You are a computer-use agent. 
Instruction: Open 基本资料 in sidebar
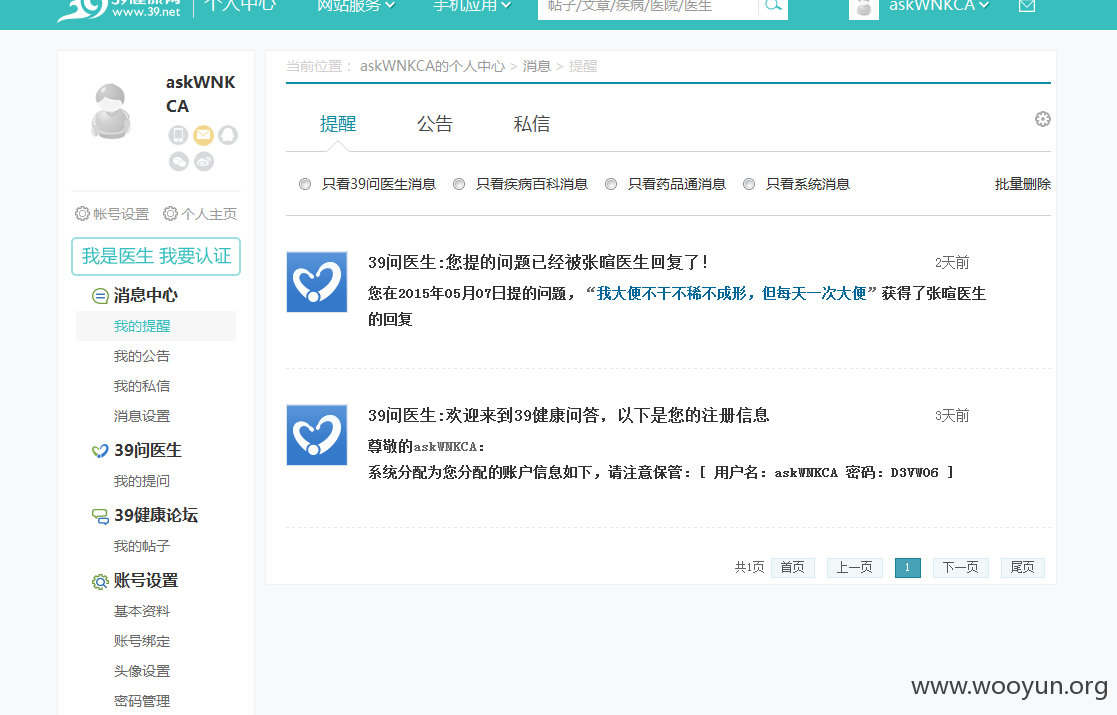[x=142, y=612]
